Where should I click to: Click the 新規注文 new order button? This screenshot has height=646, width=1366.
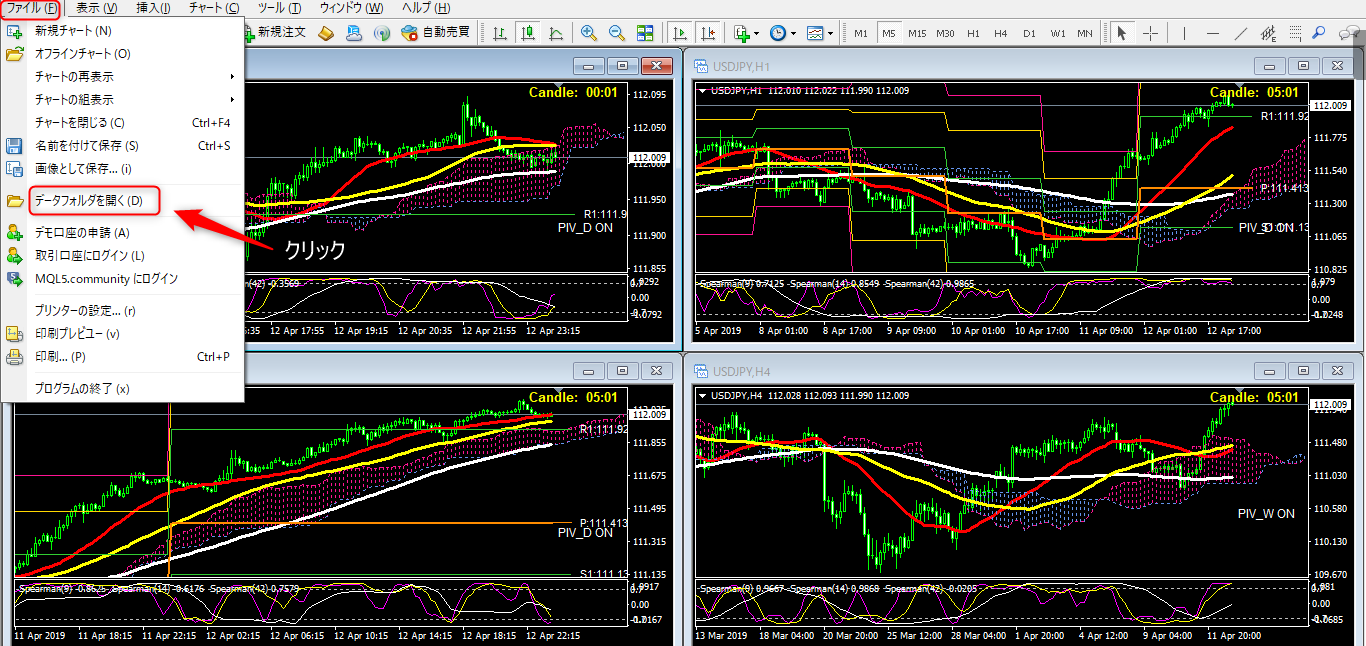277,32
